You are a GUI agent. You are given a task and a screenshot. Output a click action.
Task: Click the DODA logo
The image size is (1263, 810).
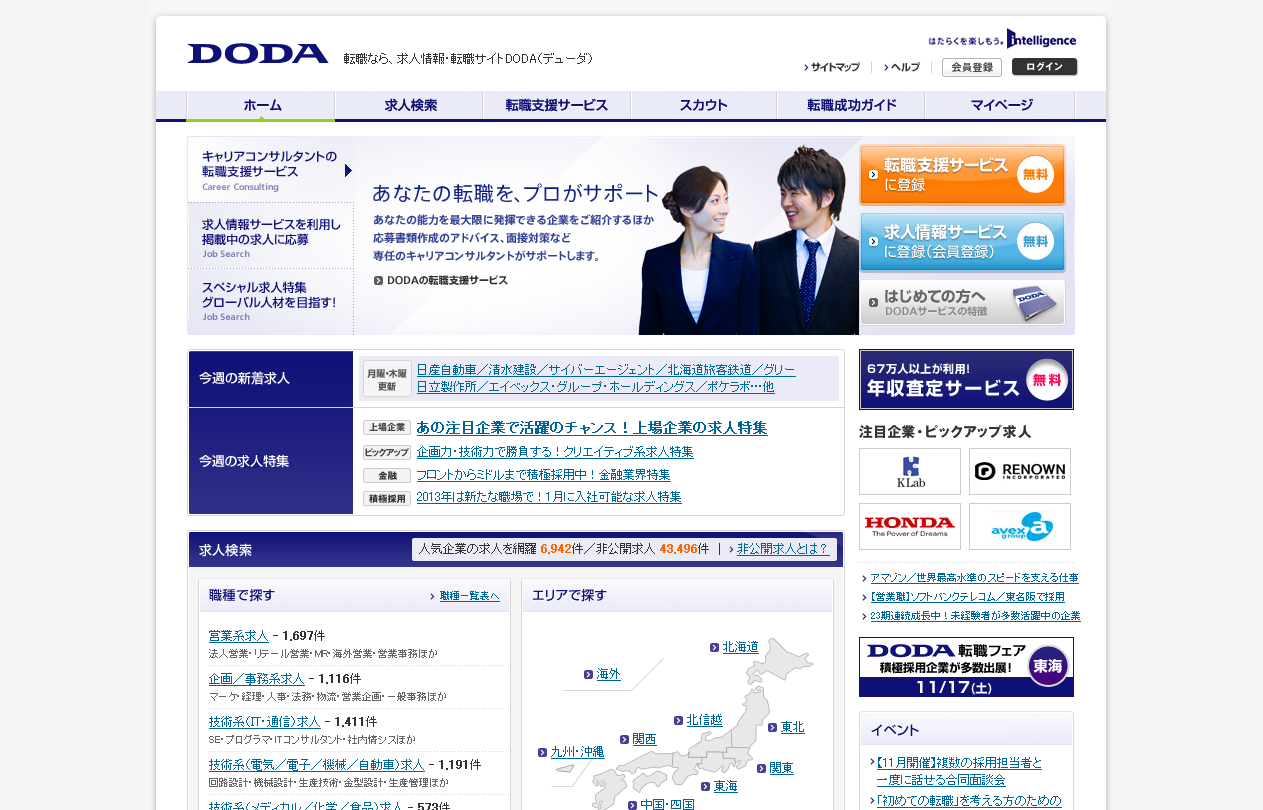click(x=258, y=54)
